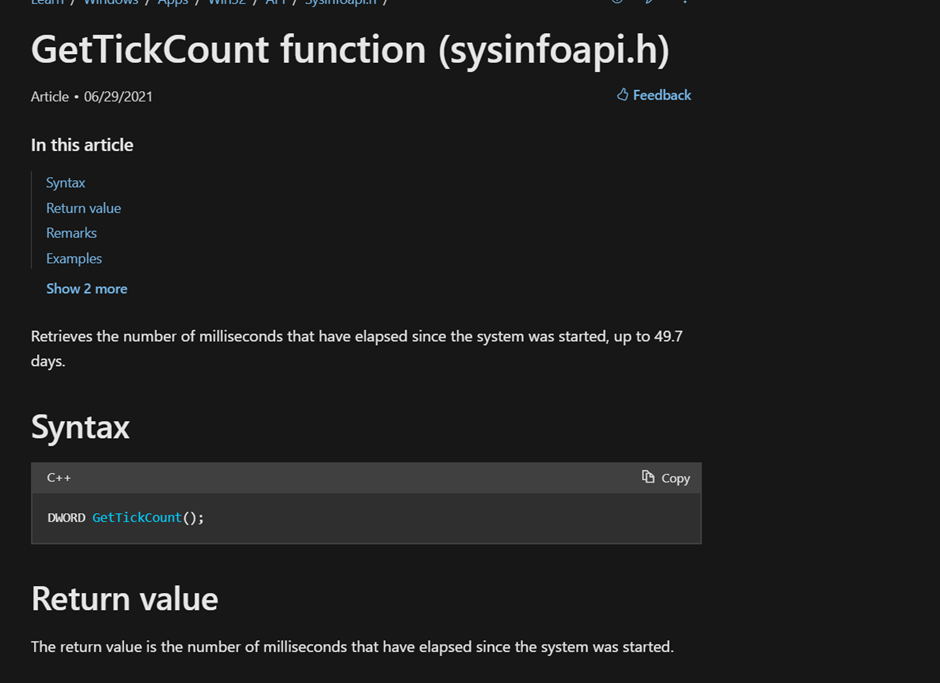Open the Win32 breadcrumb link

(x=227, y=3)
